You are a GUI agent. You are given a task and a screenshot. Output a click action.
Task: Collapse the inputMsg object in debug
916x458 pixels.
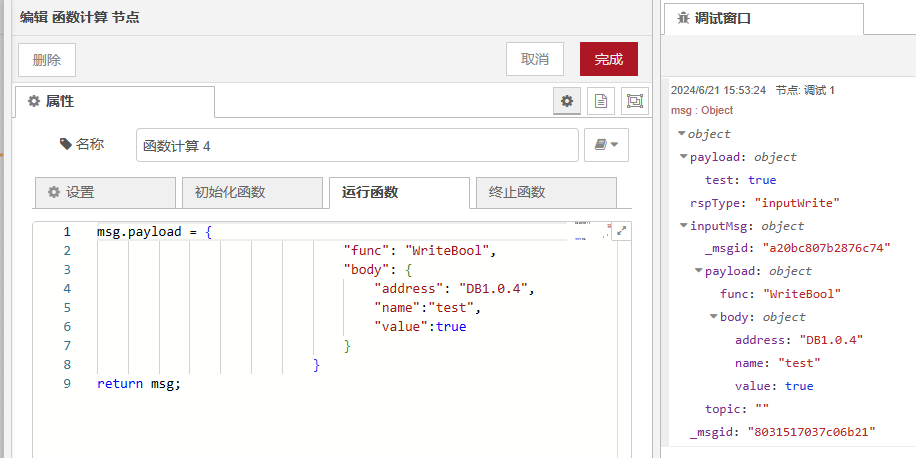(683, 226)
